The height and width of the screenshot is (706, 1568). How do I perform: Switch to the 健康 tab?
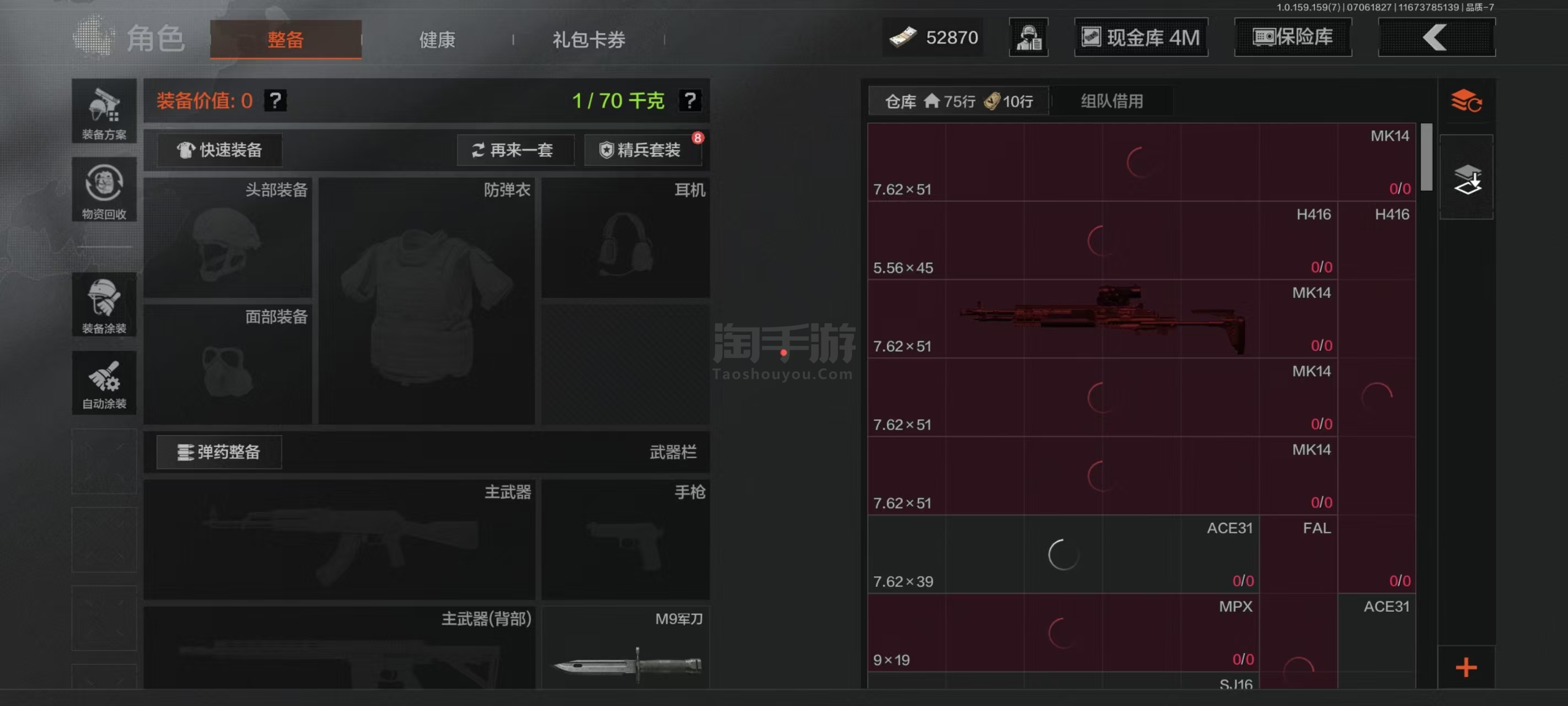pyautogui.click(x=437, y=40)
